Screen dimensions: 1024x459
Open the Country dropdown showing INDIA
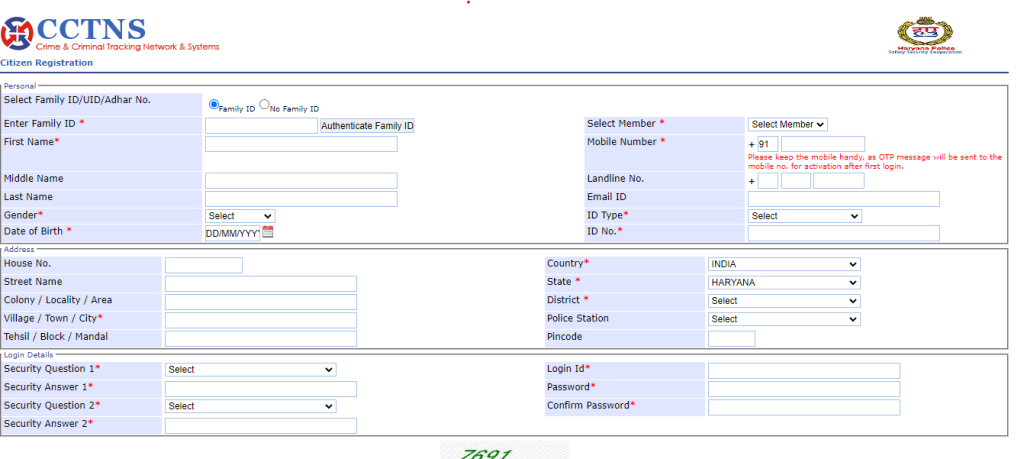pyautogui.click(x=783, y=264)
